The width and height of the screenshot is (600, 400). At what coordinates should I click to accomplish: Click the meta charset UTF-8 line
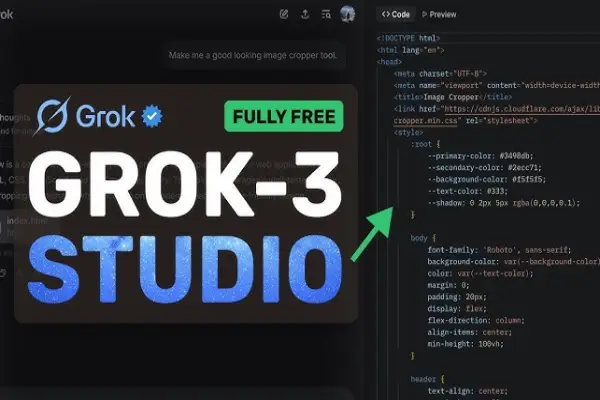click(440, 73)
